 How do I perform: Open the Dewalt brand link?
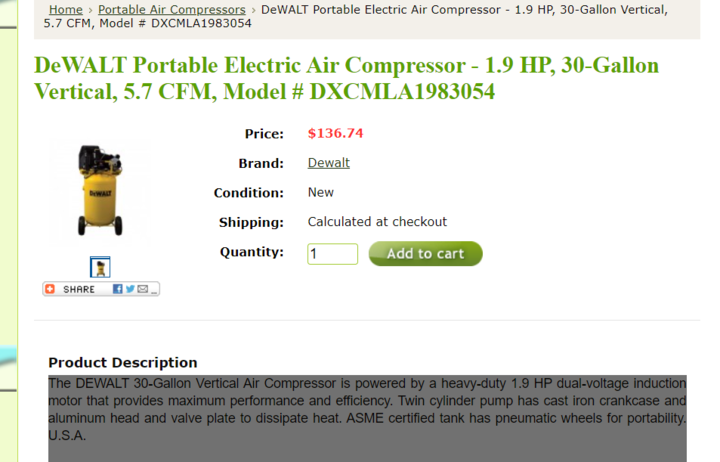(329, 163)
